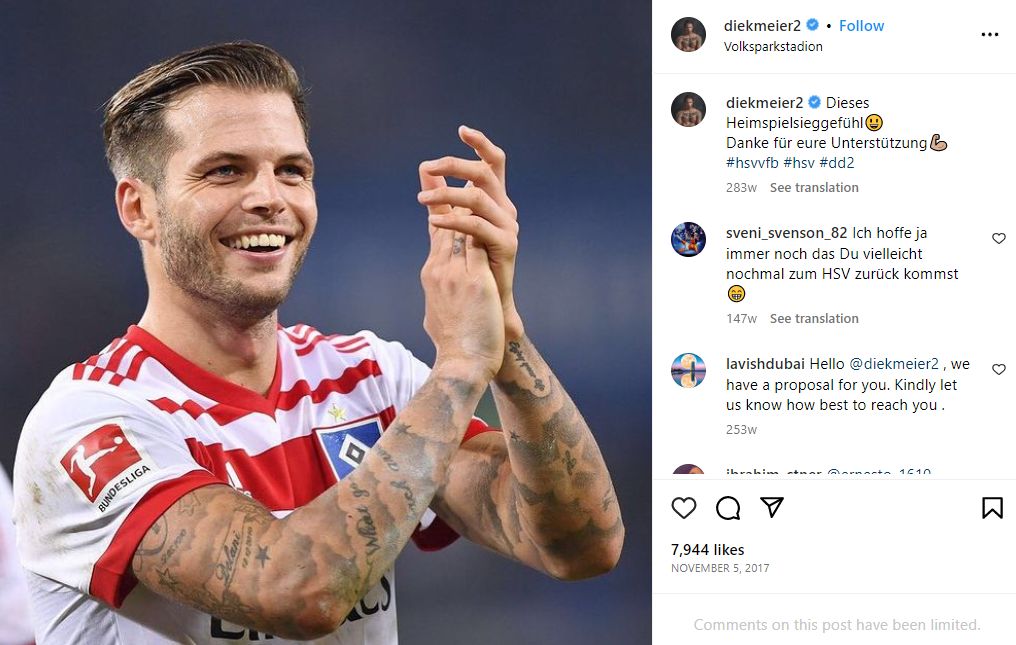
Task: Open Volksparkstadion location link
Action: point(774,46)
